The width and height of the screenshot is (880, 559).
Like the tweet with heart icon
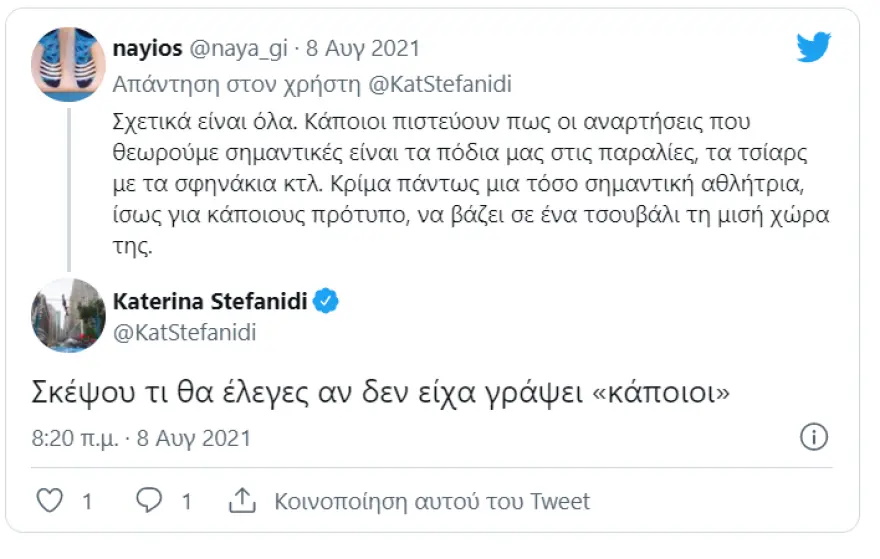point(49,500)
